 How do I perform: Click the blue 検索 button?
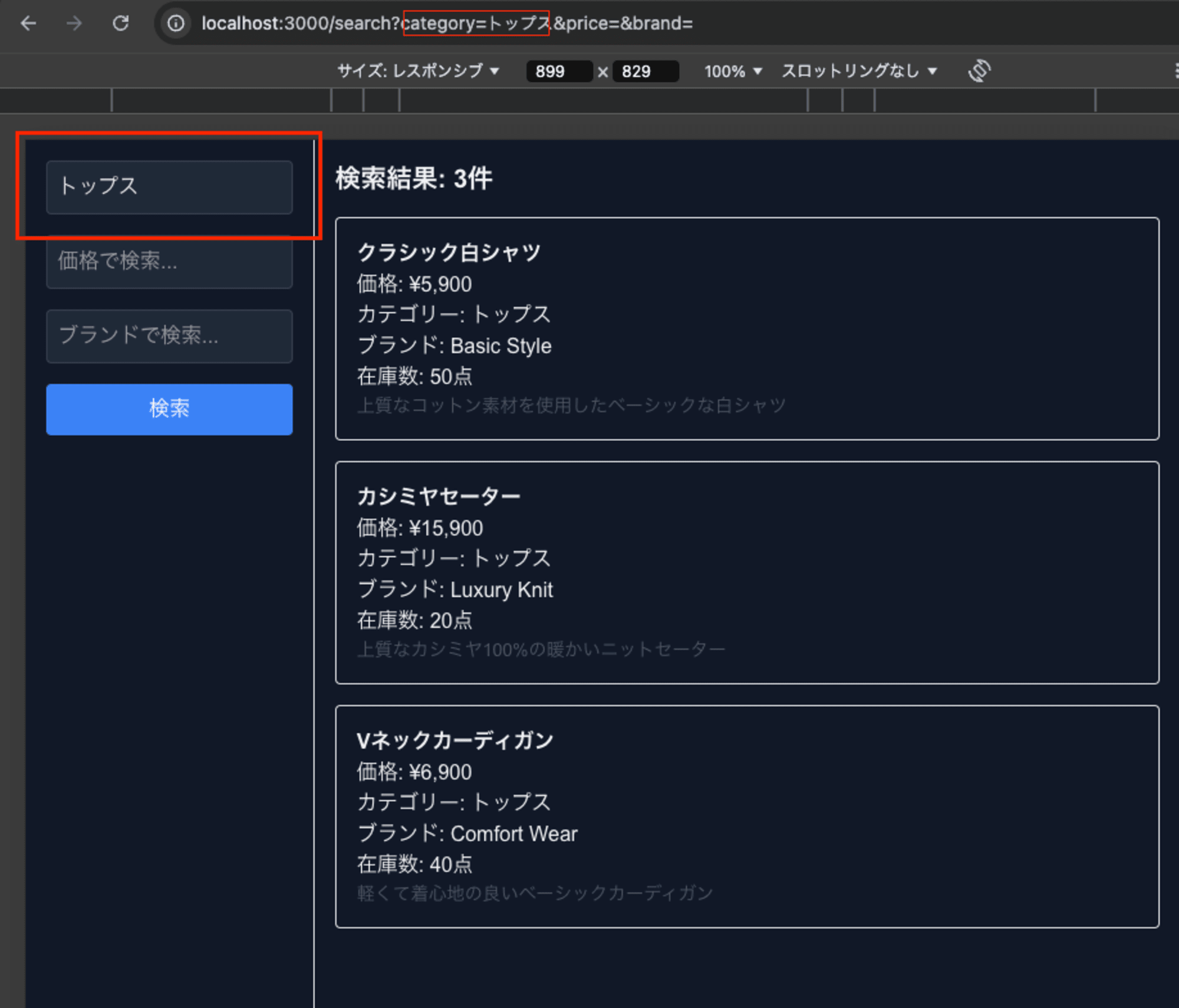coord(169,409)
